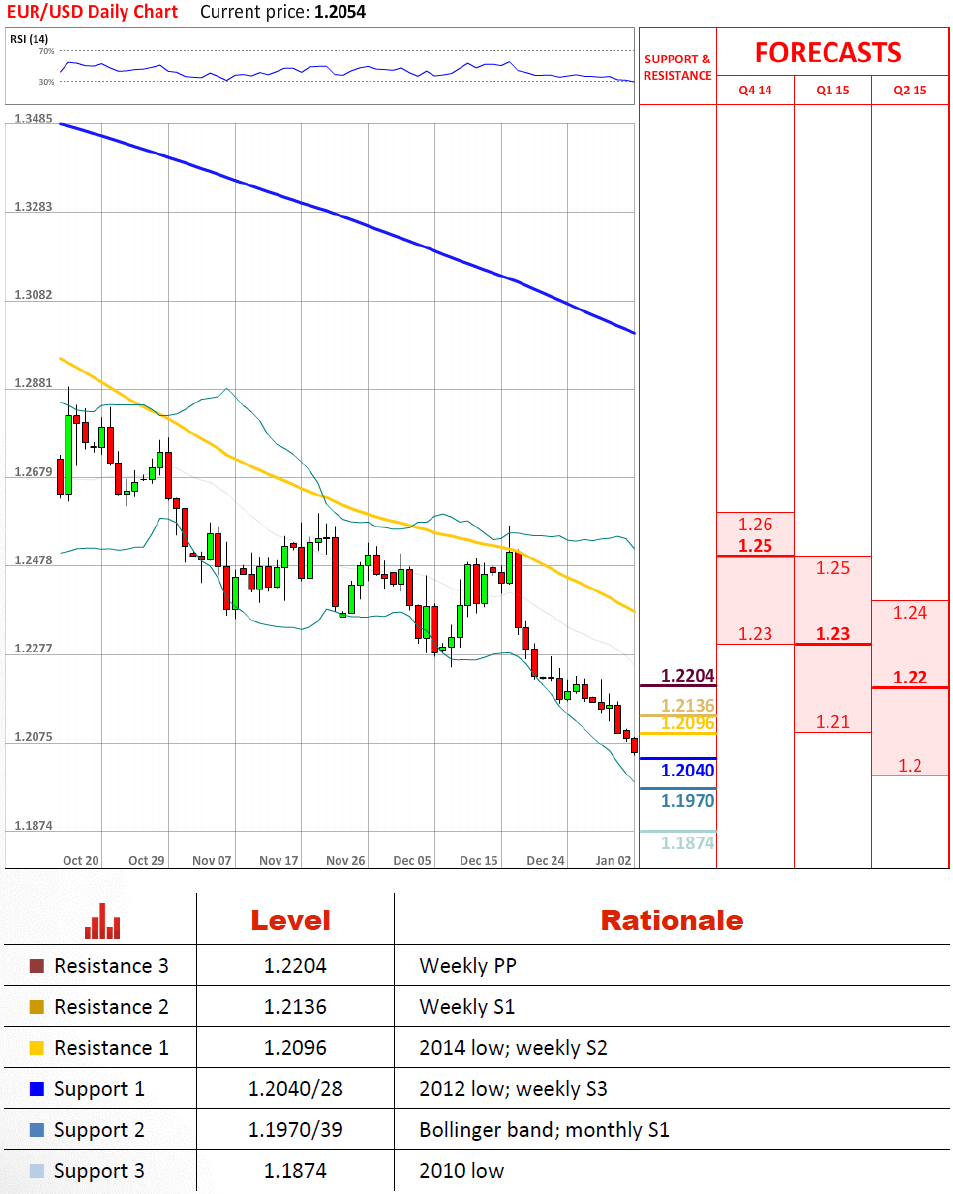The image size is (953, 1194).
Task: Click the Support 3 light blue swatch
Action: point(37,1171)
